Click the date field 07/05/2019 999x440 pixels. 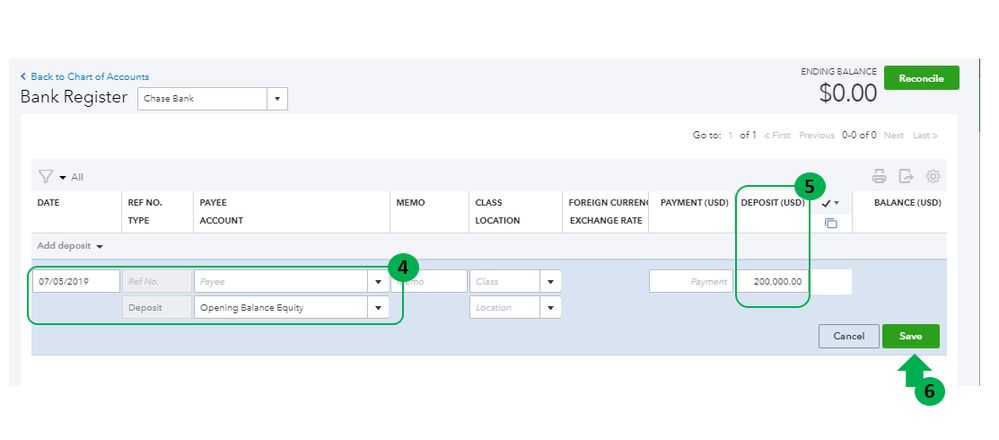(x=76, y=282)
